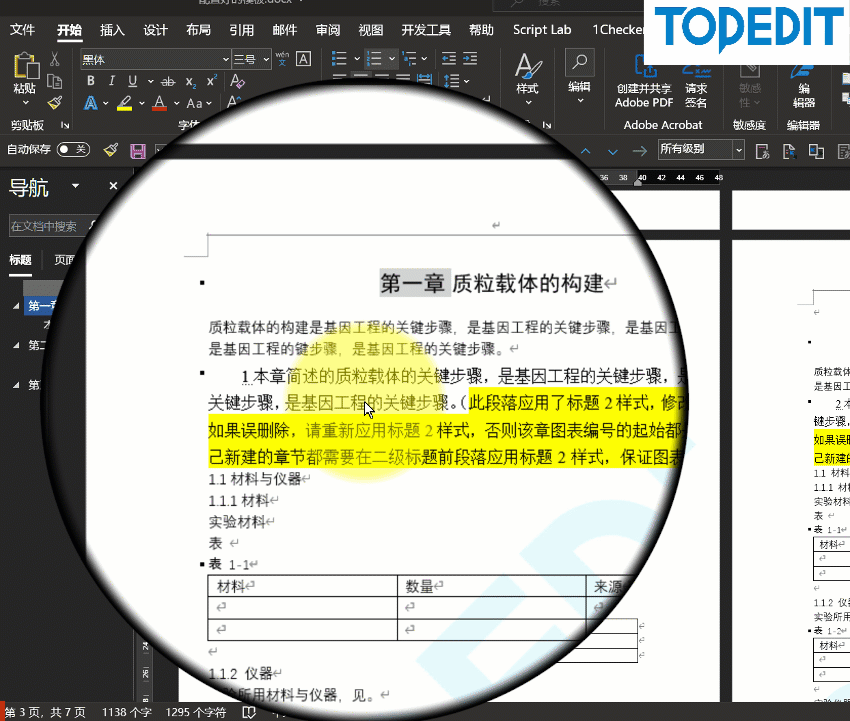Apply Underline formatting
The width and height of the screenshot is (850, 721).
coord(133,81)
